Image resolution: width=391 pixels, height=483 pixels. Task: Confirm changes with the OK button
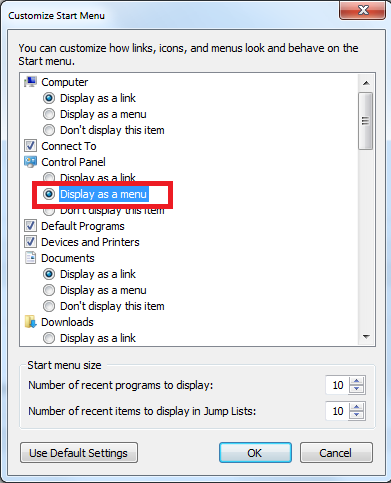(x=255, y=453)
